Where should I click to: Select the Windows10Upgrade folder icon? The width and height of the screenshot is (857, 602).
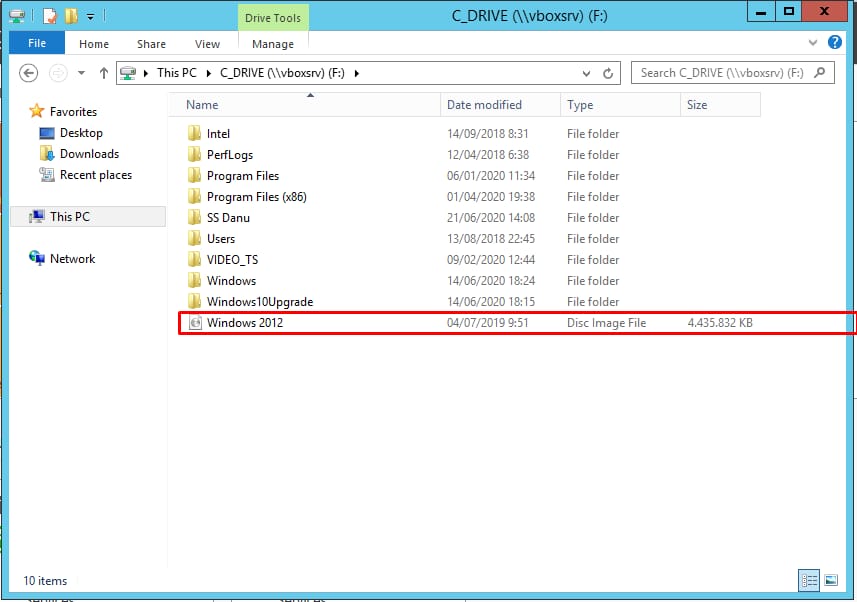pos(194,301)
